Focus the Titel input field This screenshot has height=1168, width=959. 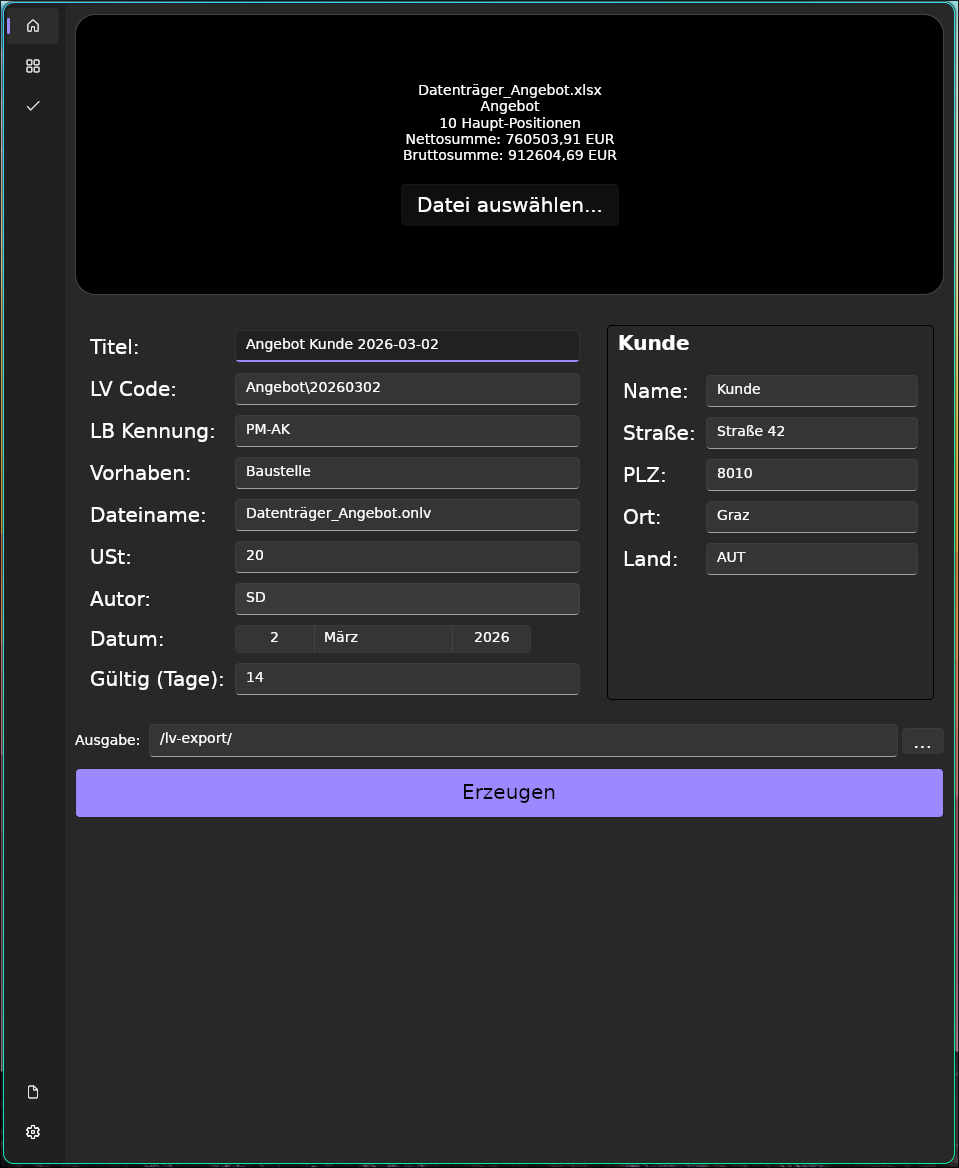pos(407,345)
